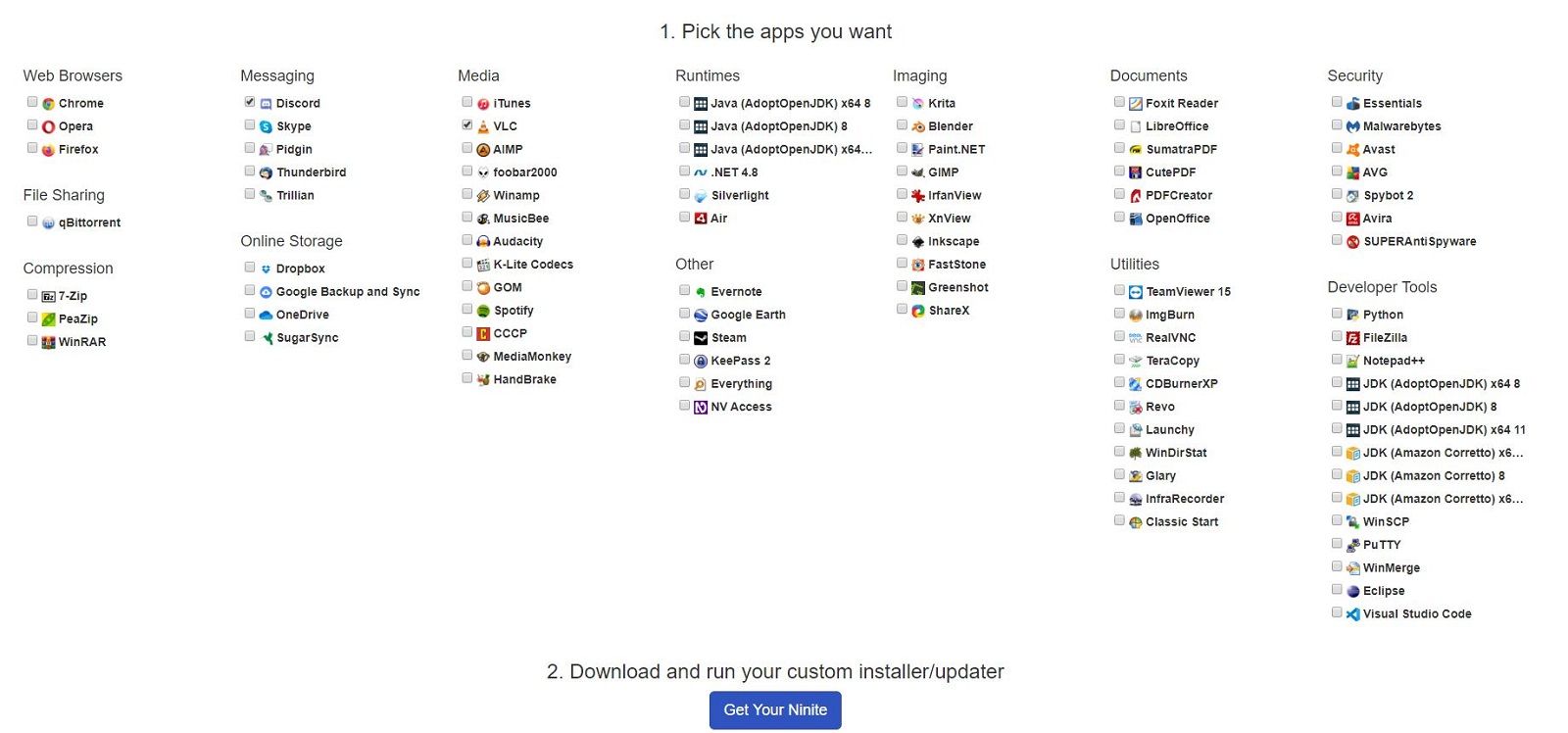The width and height of the screenshot is (1568, 733).
Task: Check the Avast checkbox
Action: (1337, 148)
